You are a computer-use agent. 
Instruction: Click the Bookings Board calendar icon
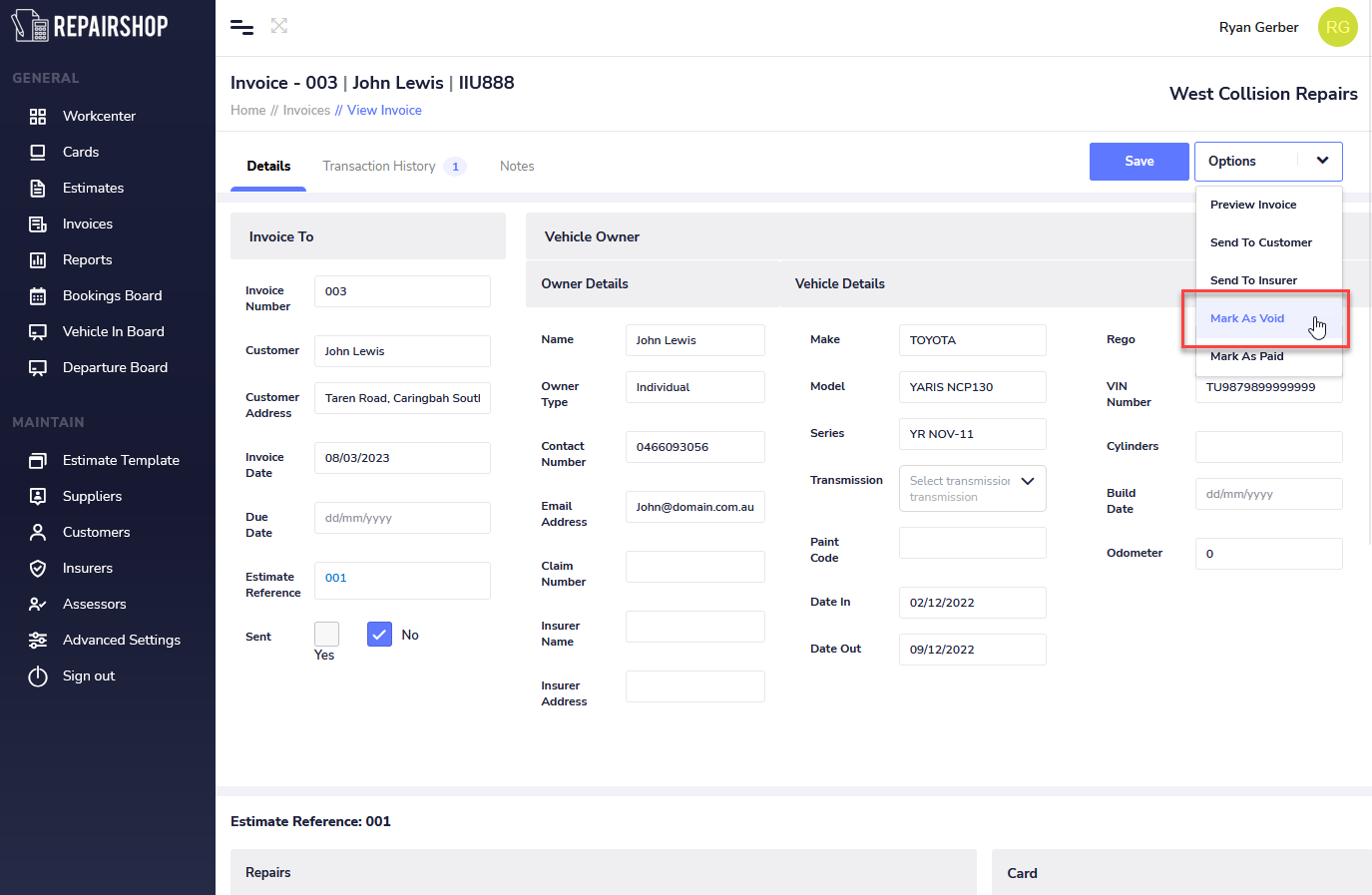pos(38,296)
